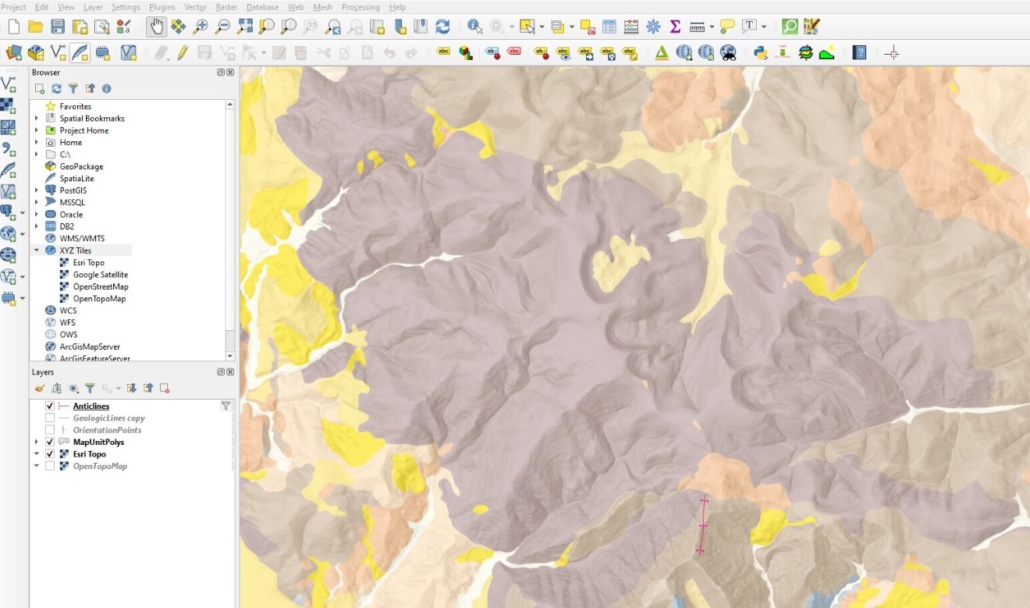Enable the GeologicLines copy layer
This screenshot has height=608, width=1030.
tap(50, 418)
